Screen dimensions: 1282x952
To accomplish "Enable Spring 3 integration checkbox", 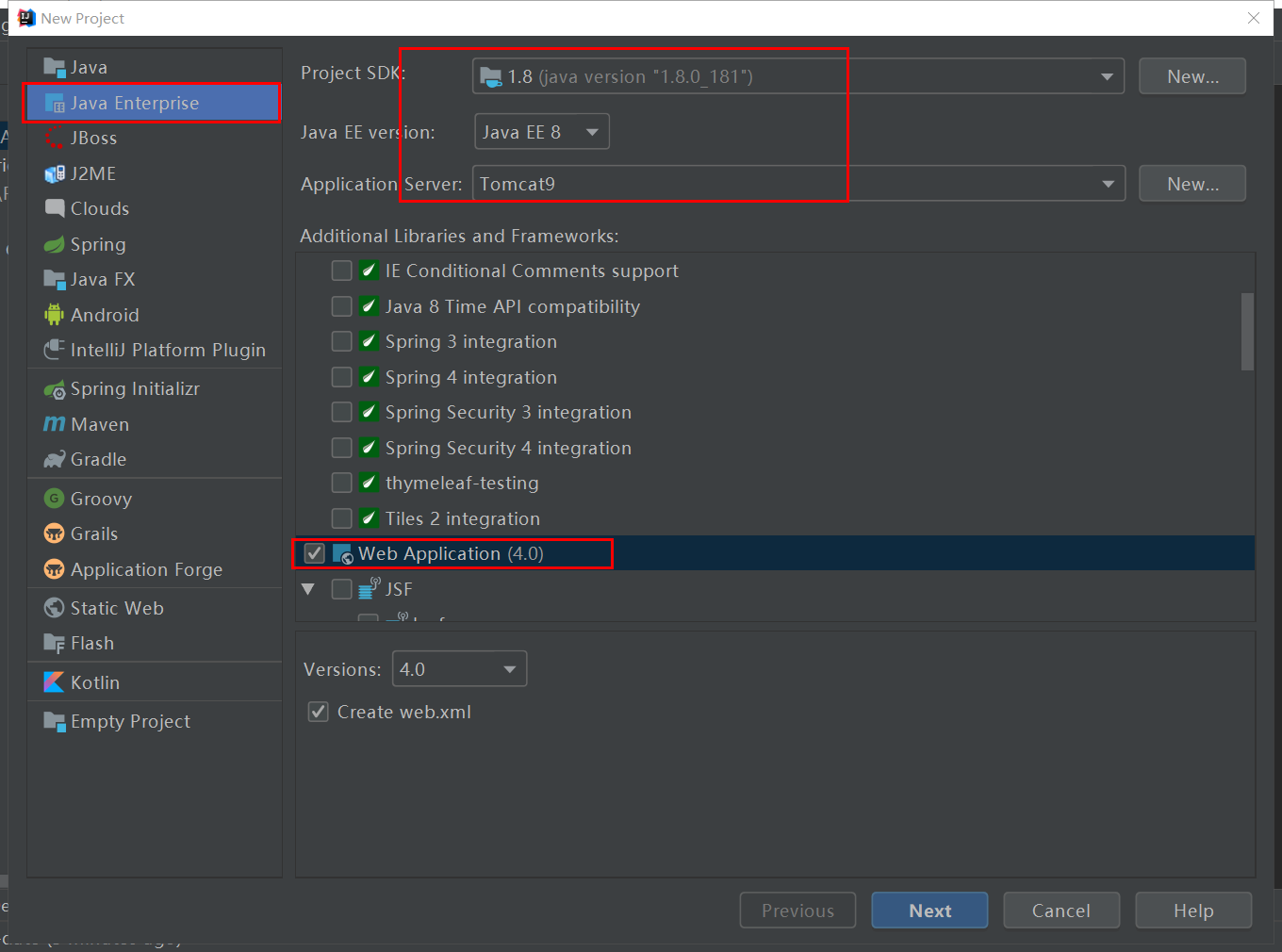I will click(342, 341).
